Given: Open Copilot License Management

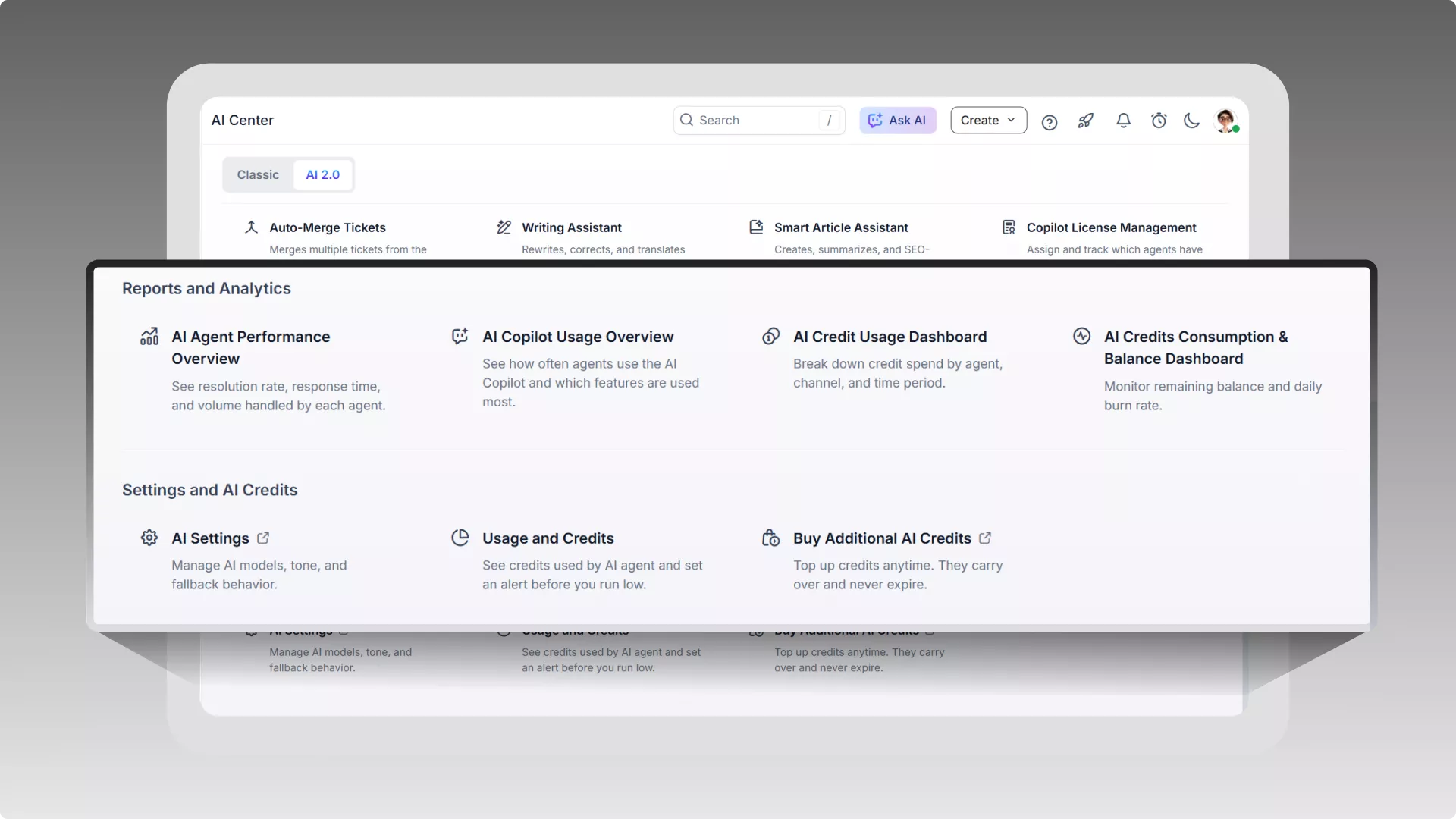Looking at the screenshot, I should tap(1112, 227).
